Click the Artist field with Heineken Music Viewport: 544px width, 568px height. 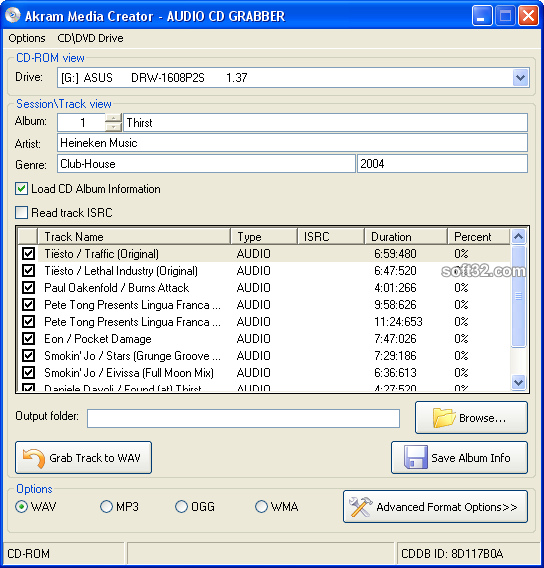pyautogui.click(x=292, y=143)
